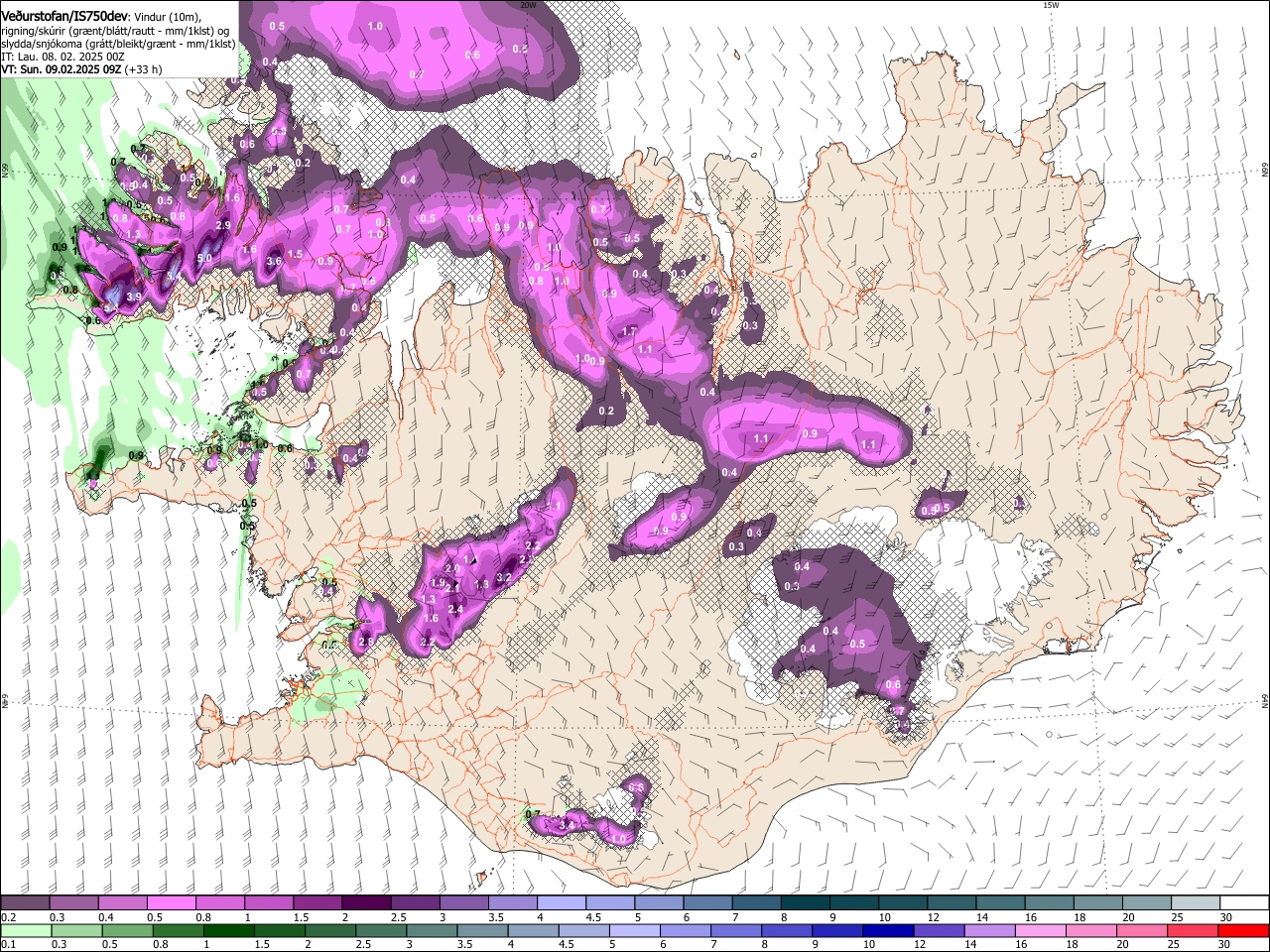The image size is (1270, 952).
Task: Pick the dark purple upper-row swatch labeled 2
Action: point(366,903)
